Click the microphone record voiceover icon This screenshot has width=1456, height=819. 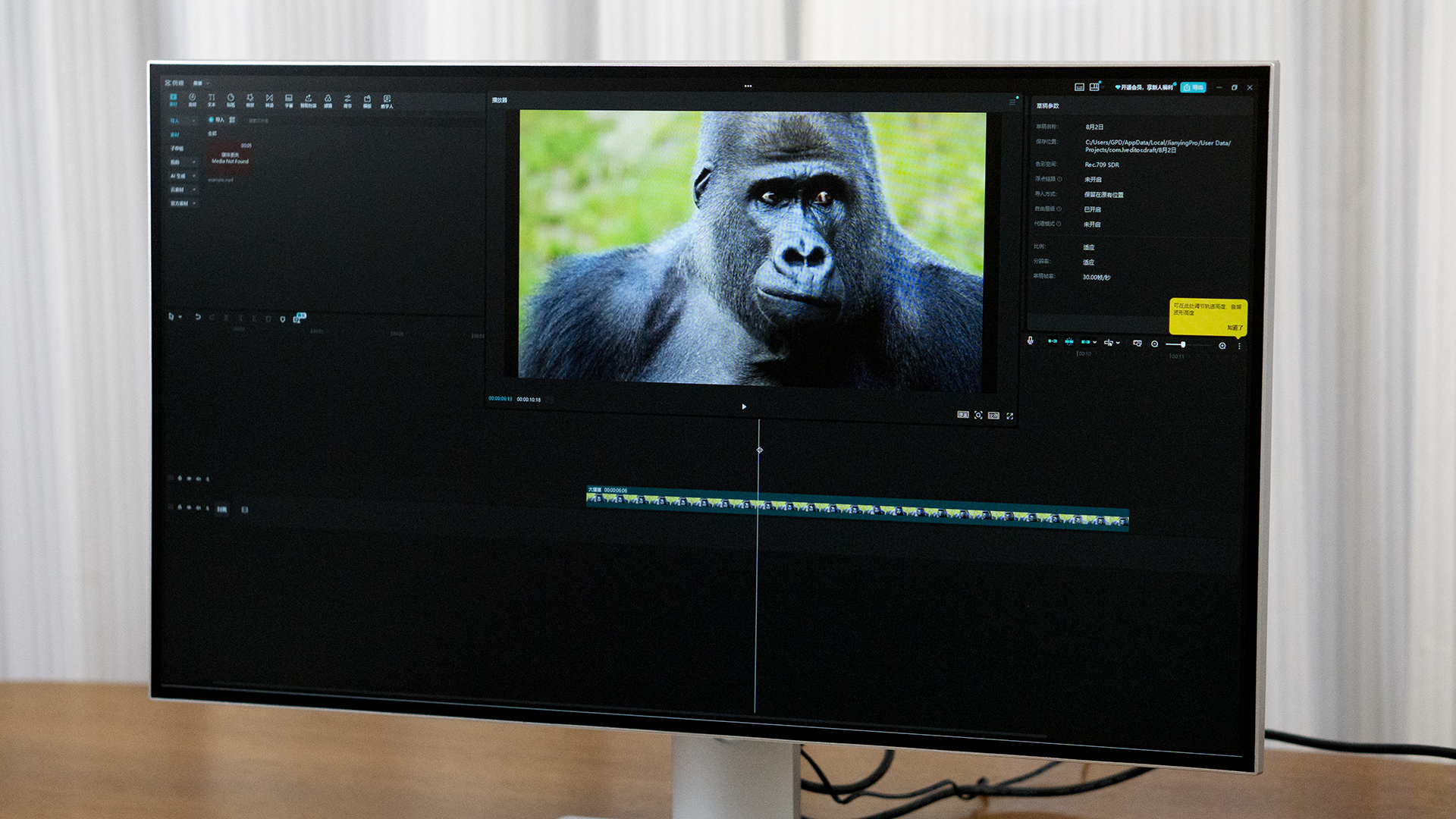pyautogui.click(x=1030, y=341)
